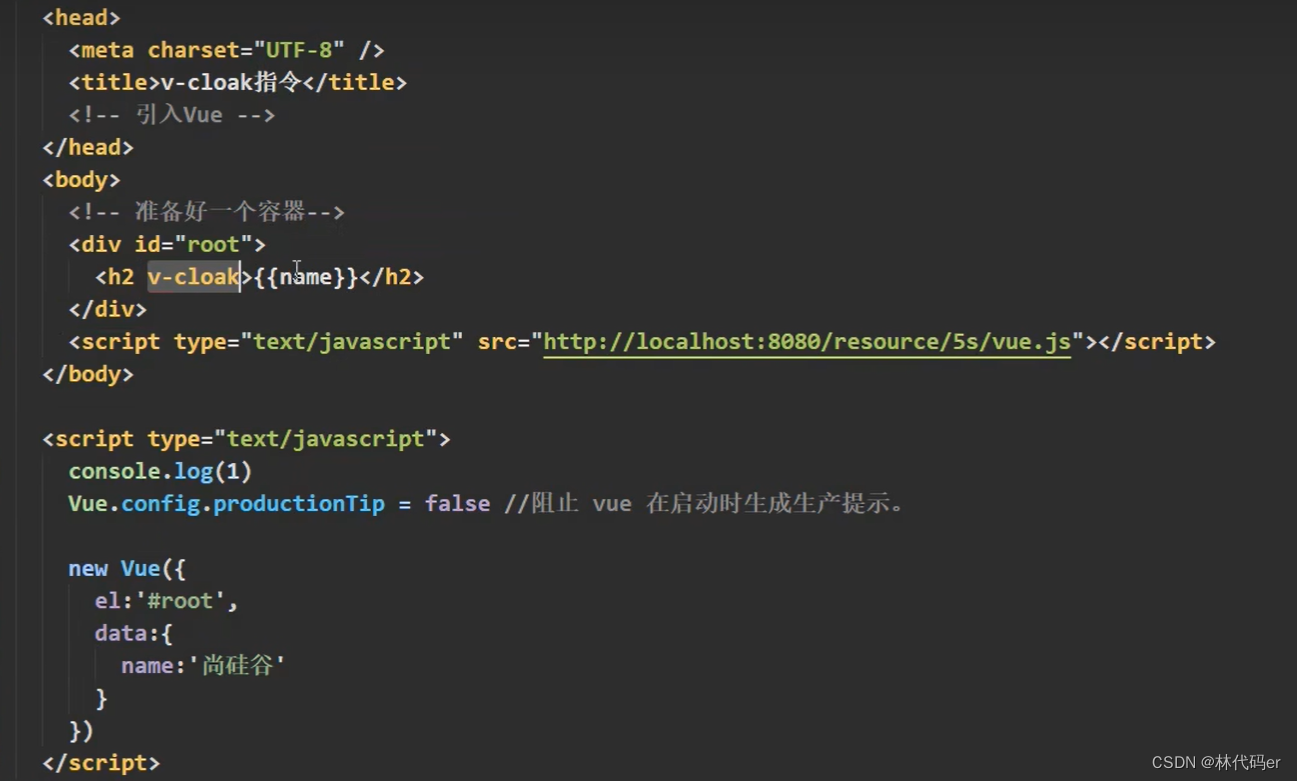This screenshot has height=781, width=1297.
Task: Click the h2 opening tag
Action: pos(116,277)
